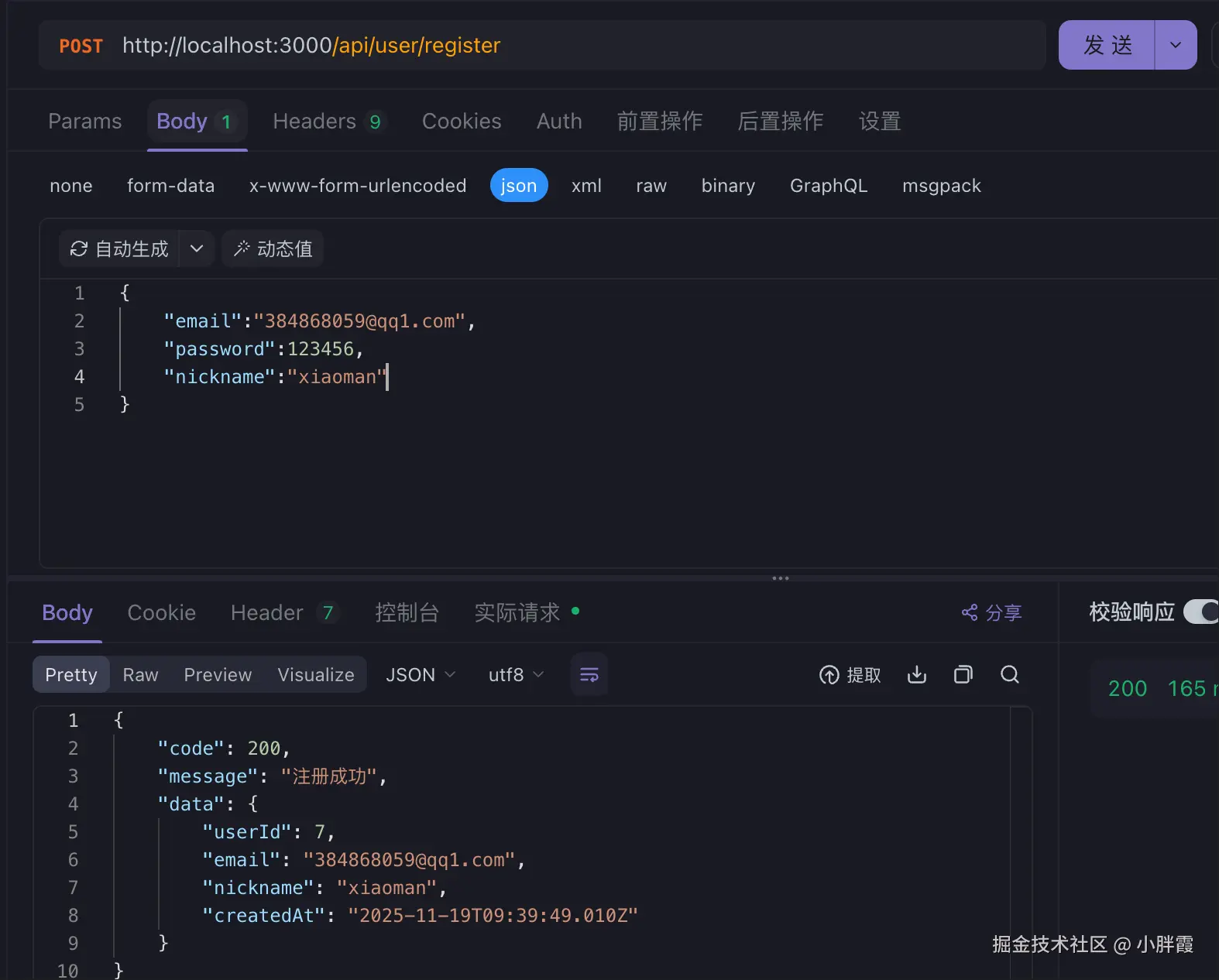Select the msgpack body type
Viewport: 1219px width, 980px height.
click(942, 186)
